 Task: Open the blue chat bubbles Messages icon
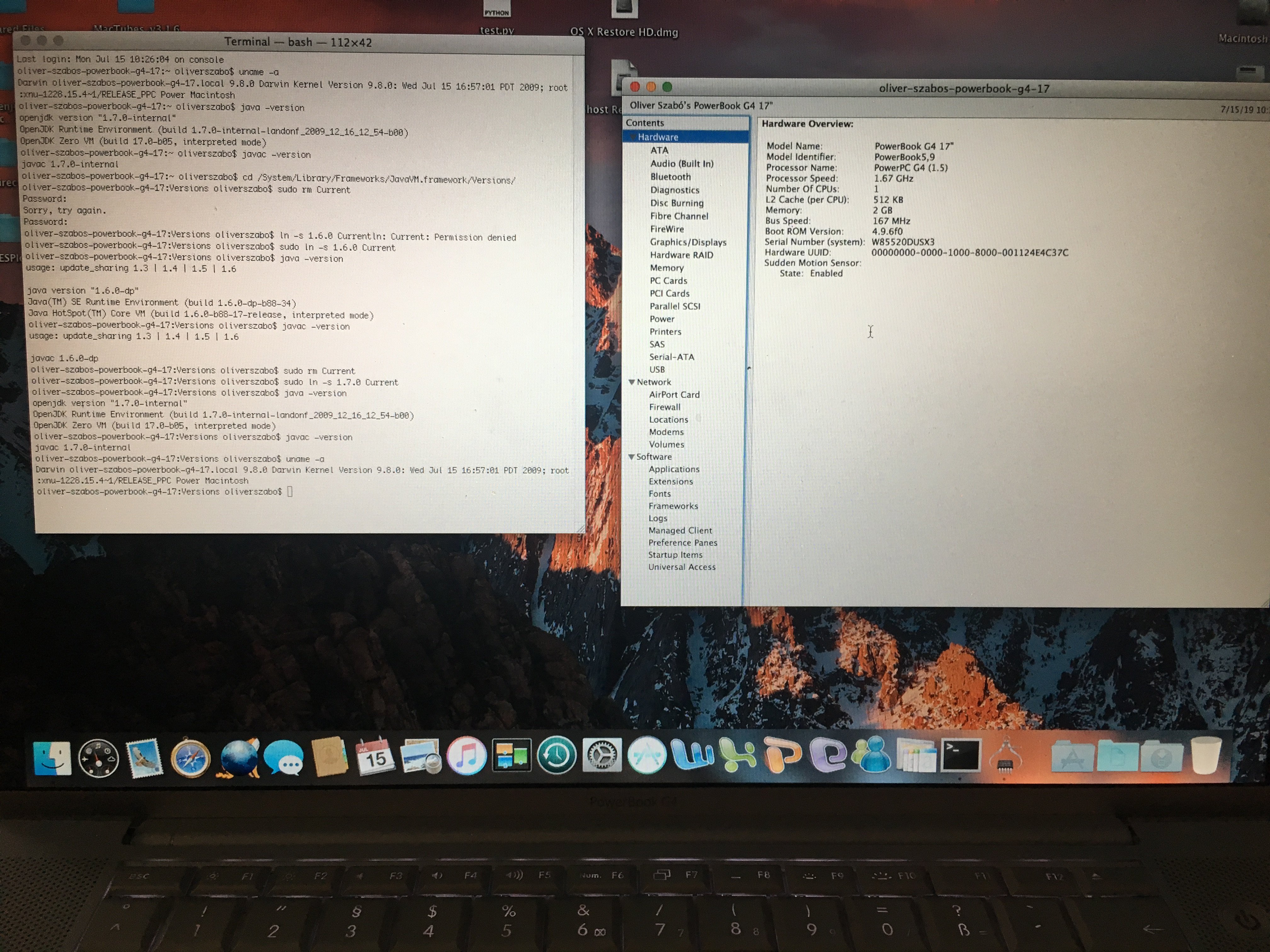pyautogui.click(x=283, y=758)
